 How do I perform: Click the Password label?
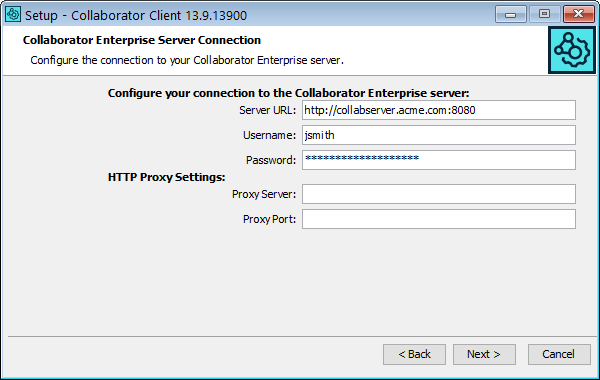click(271, 160)
